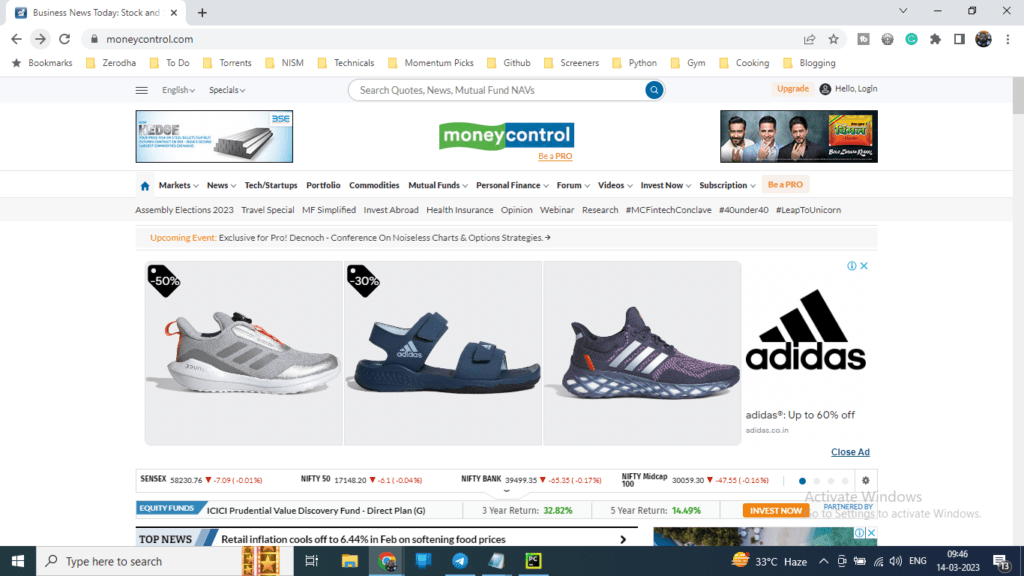Open File Explorer from taskbar
Viewport: 1024px width, 576px height.
click(349, 561)
